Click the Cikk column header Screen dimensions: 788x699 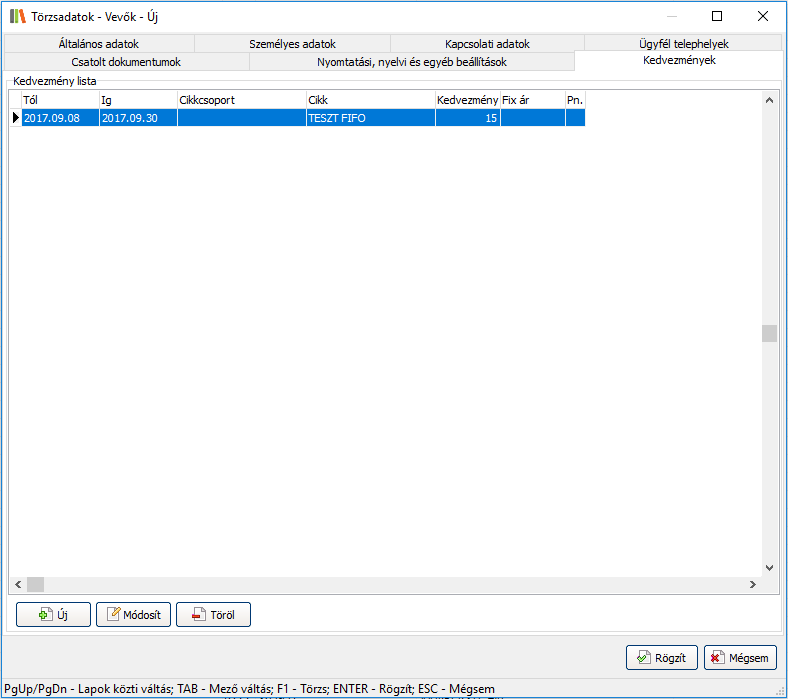370,100
